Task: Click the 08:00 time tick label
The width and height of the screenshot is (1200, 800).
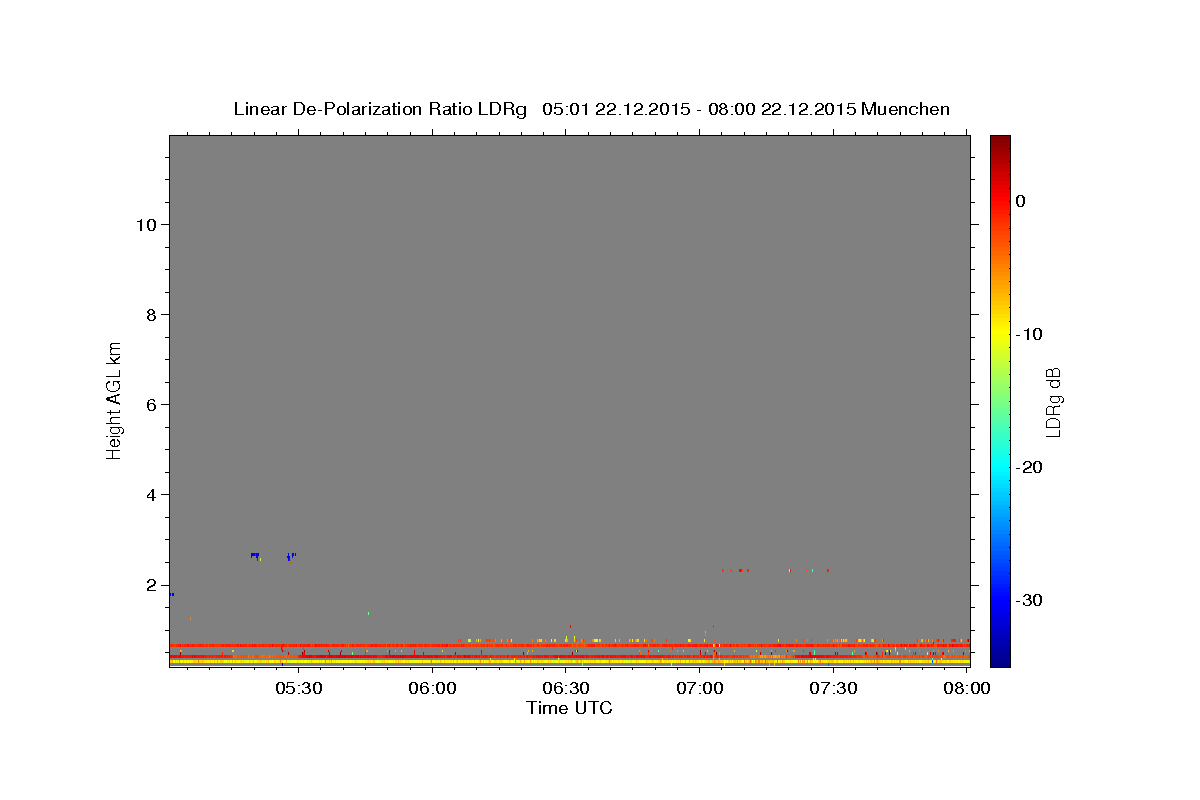Action: click(967, 688)
